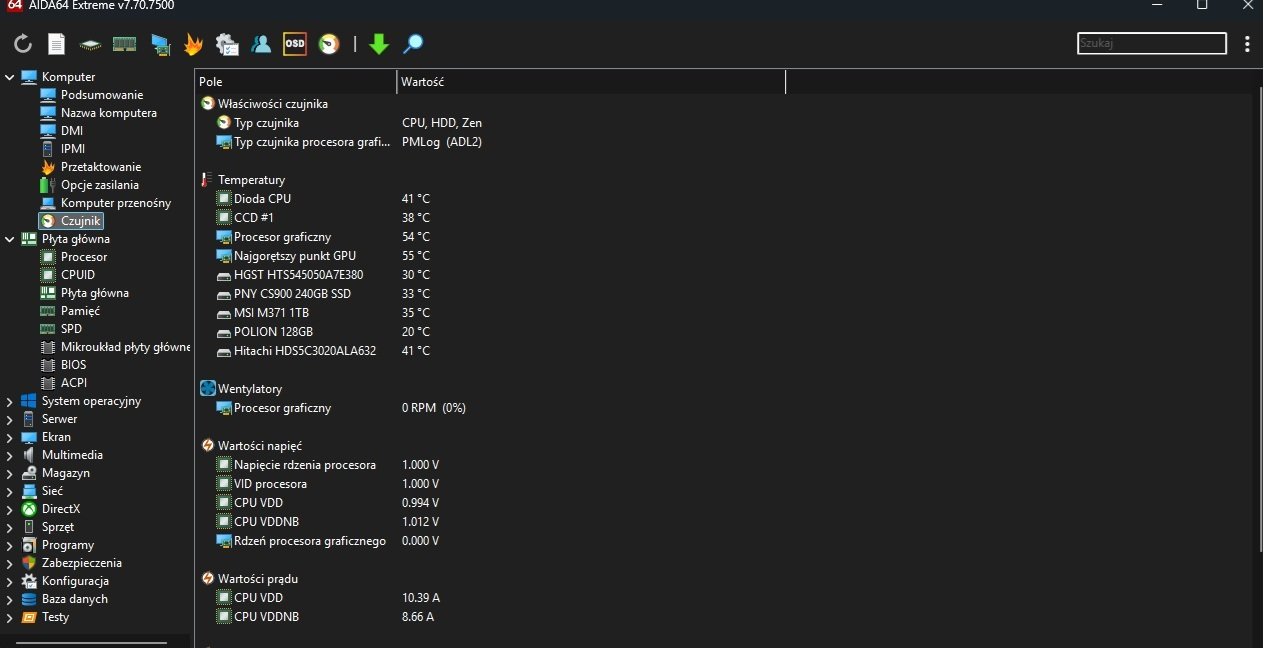The width and height of the screenshot is (1266, 648).
Task: Open the OSD panel icon
Action: (x=295, y=44)
